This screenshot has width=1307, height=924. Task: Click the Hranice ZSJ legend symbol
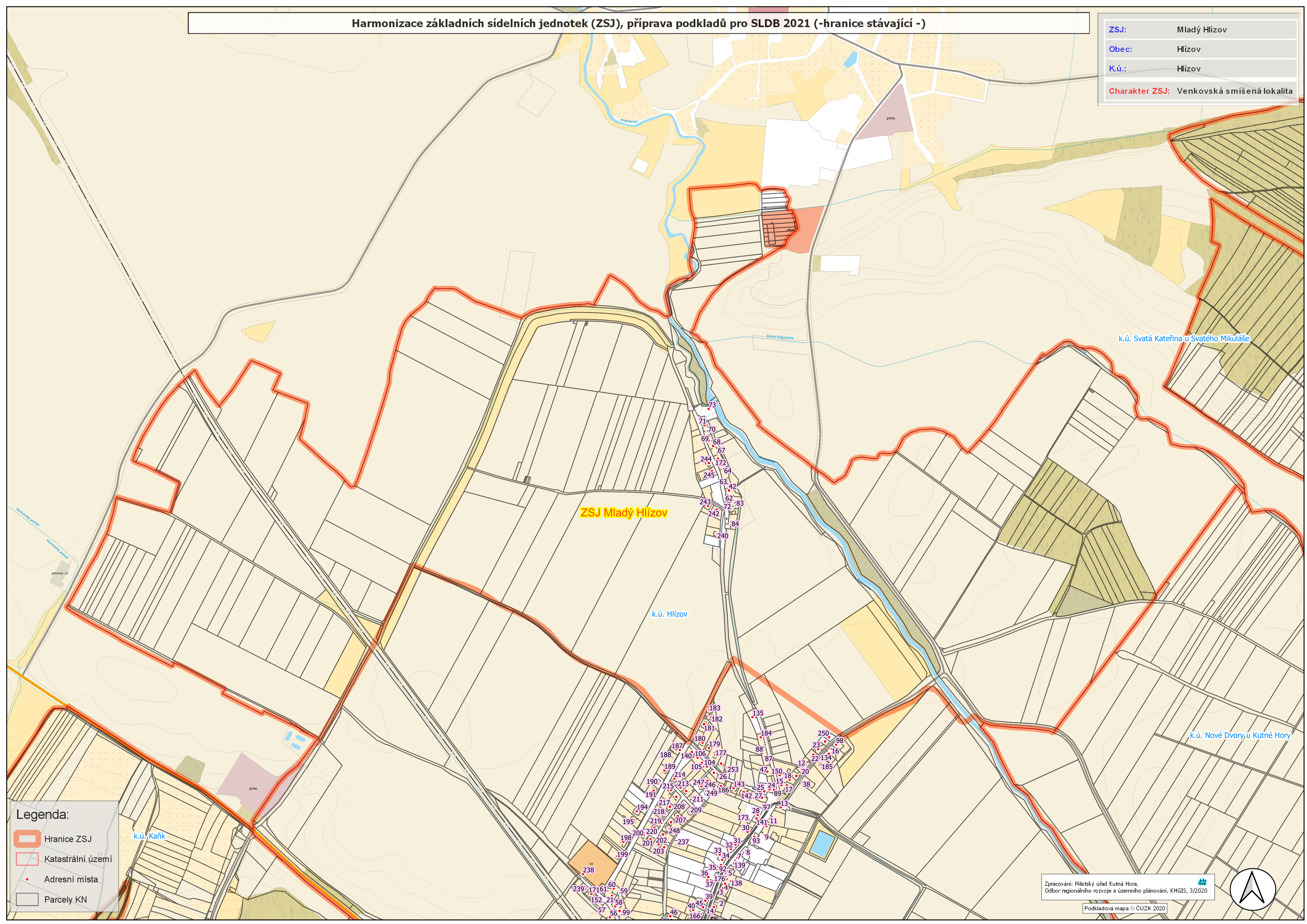tap(27, 839)
